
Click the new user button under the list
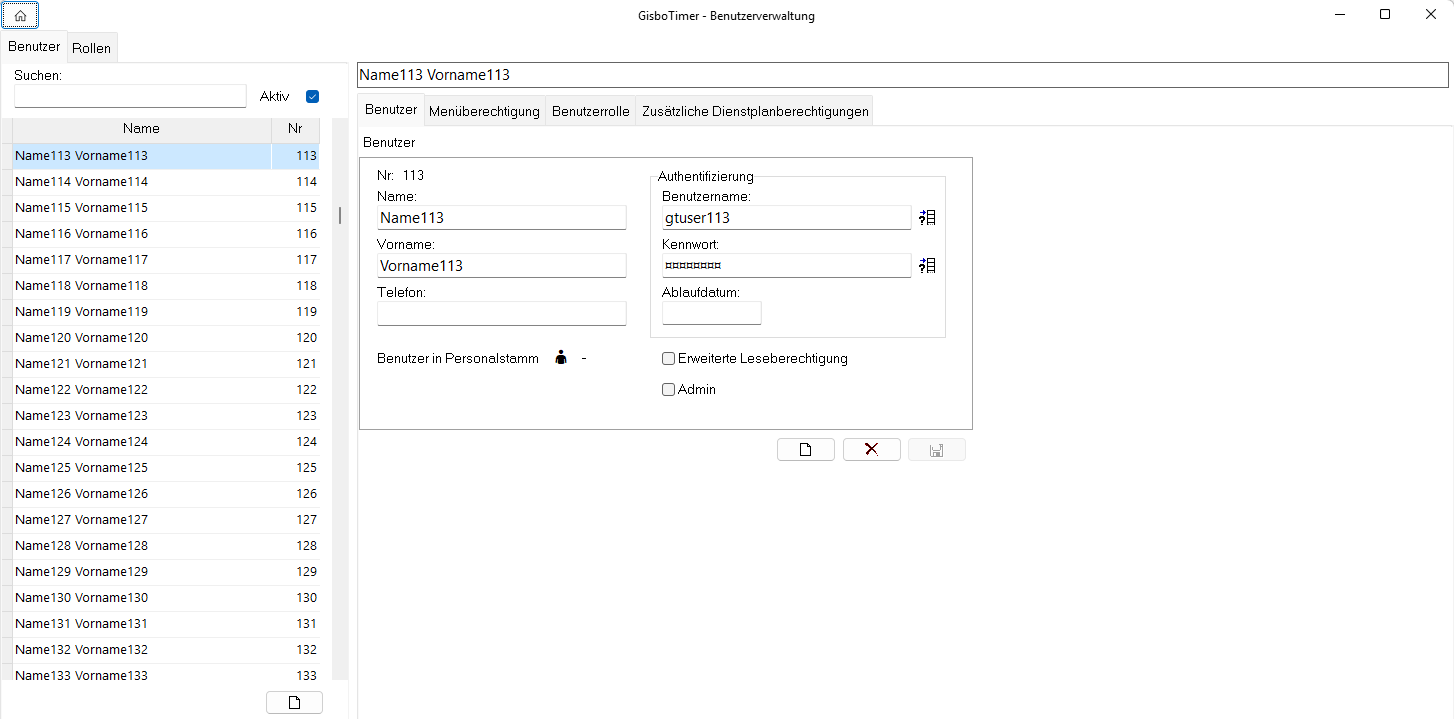pyautogui.click(x=294, y=702)
